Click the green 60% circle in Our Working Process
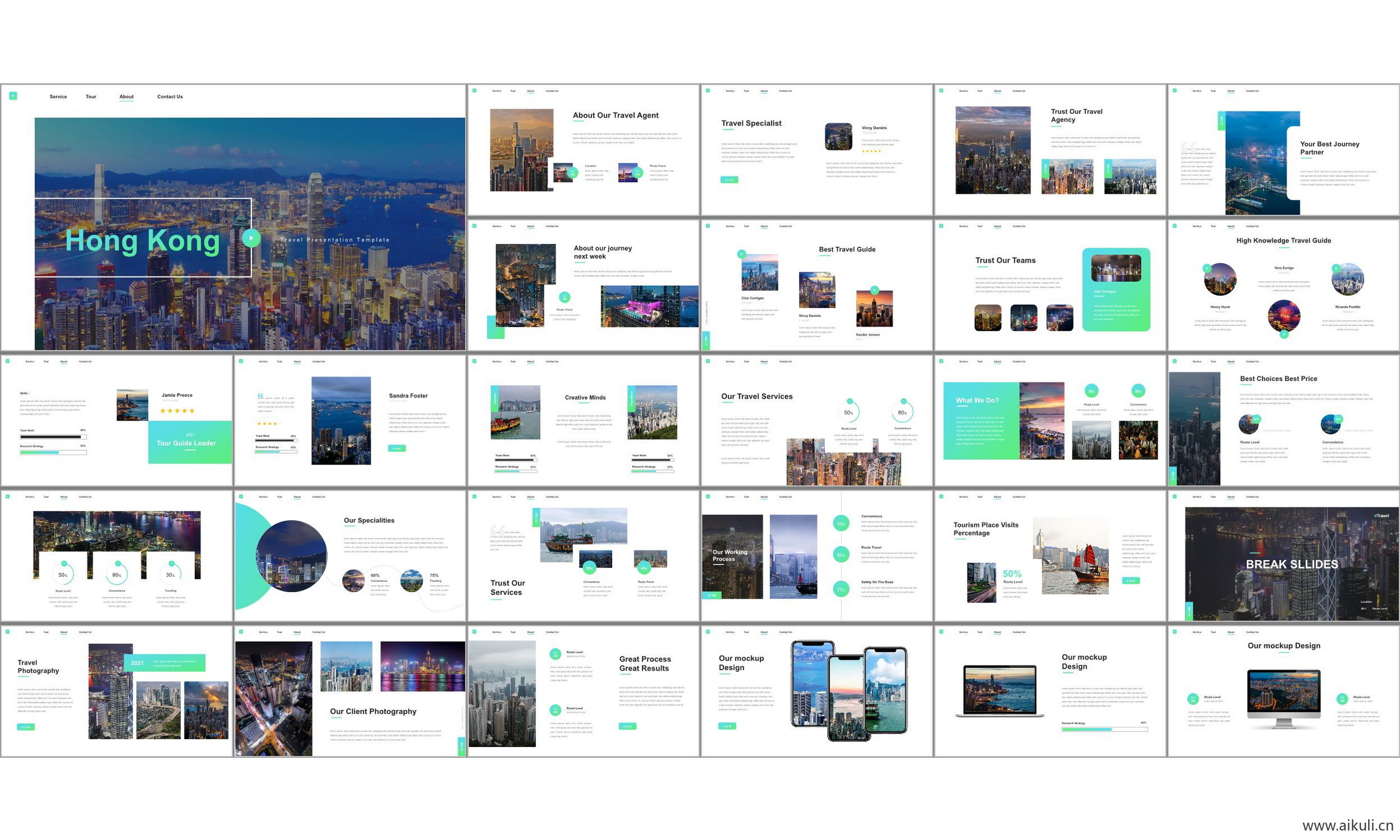This screenshot has height=840, width=1400. 841,556
